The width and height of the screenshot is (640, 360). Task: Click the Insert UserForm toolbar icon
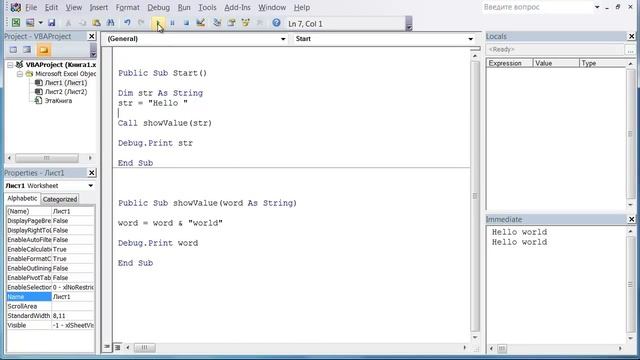click(x=30, y=23)
